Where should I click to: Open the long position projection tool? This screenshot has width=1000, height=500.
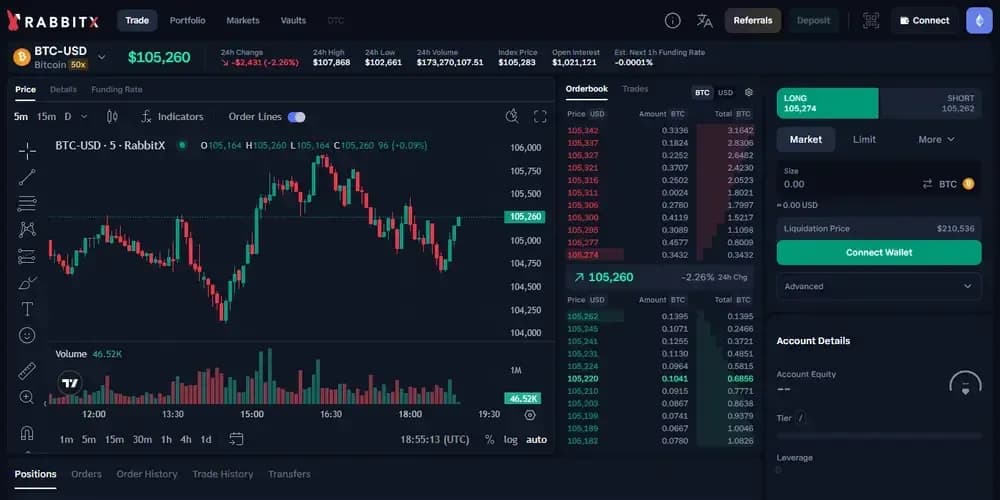point(27,256)
